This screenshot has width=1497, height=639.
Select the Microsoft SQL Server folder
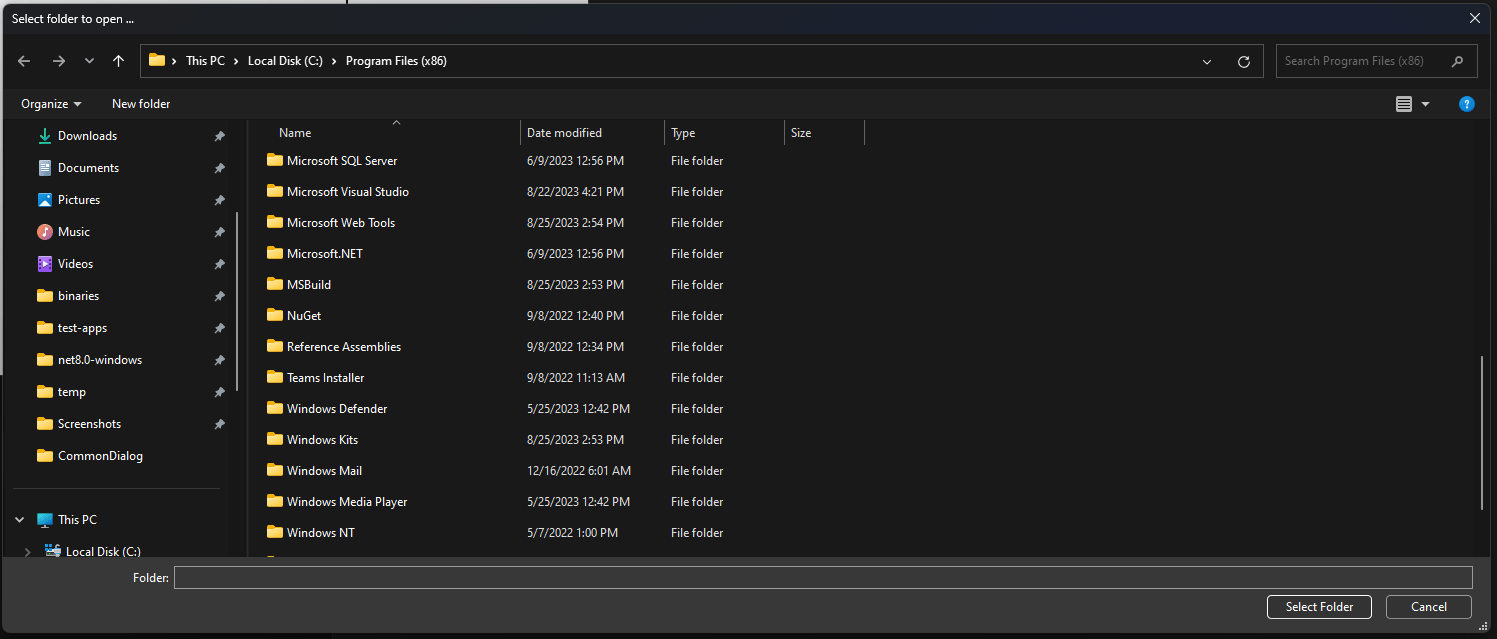coord(342,161)
